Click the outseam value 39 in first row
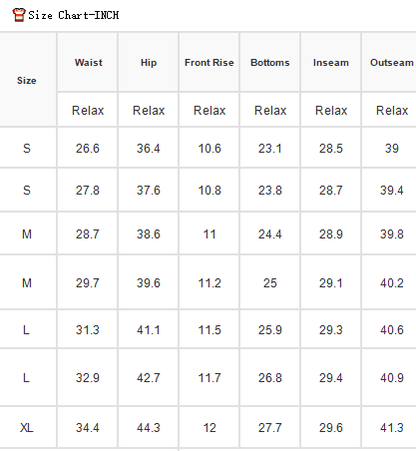Image resolution: width=416 pixels, height=451 pixels. (392, 148)
